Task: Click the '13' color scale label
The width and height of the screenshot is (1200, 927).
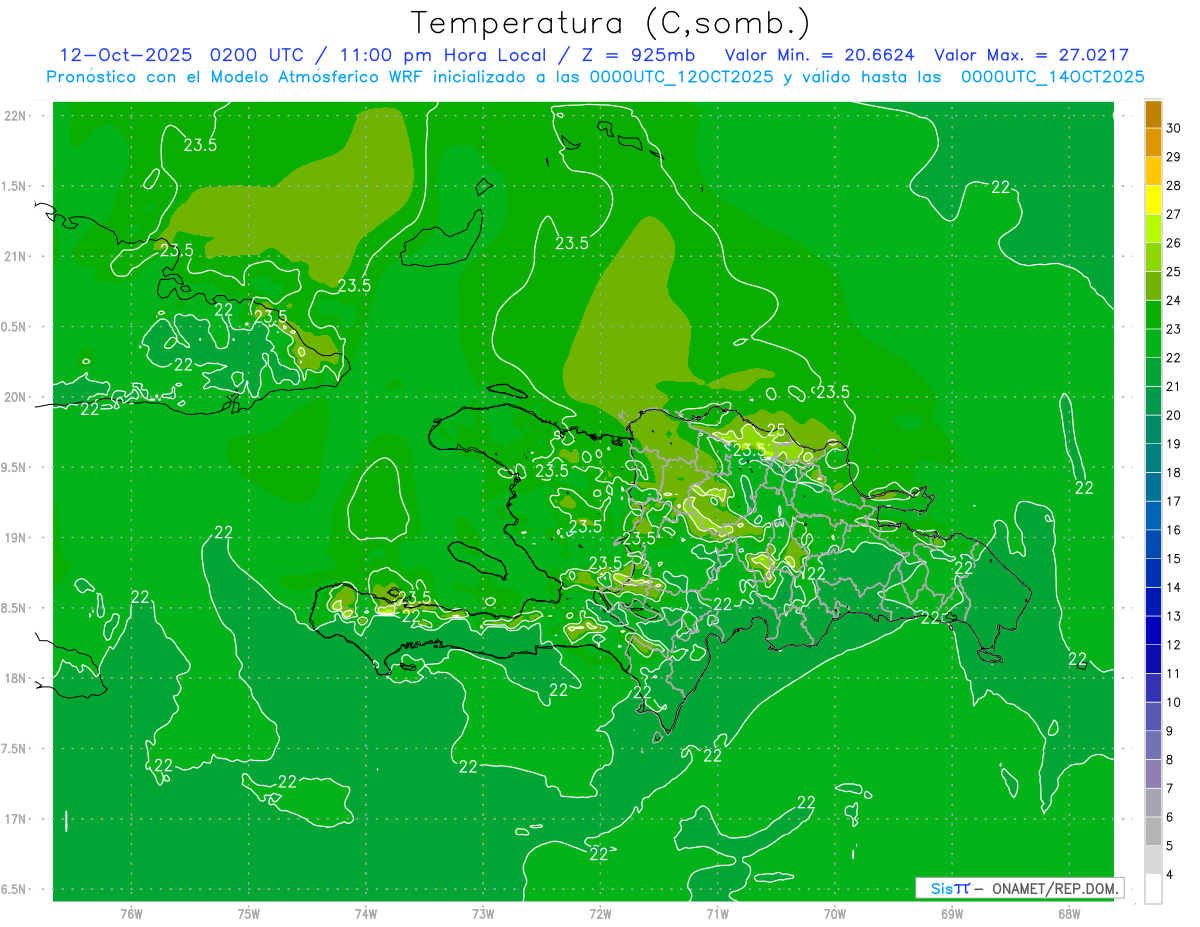Action: pyautogui.click(x=1174, y=616)
